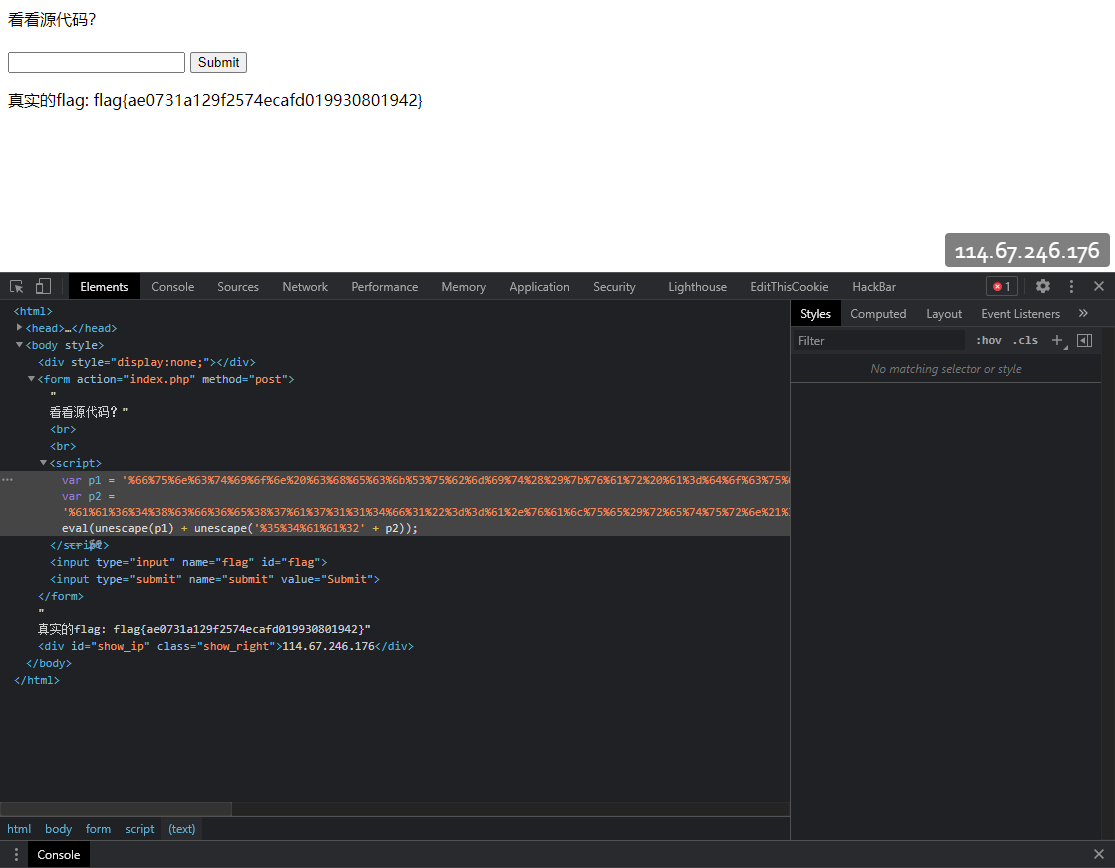Close the DevTools panel
Screen dimensions: 1115x868
1099,286
